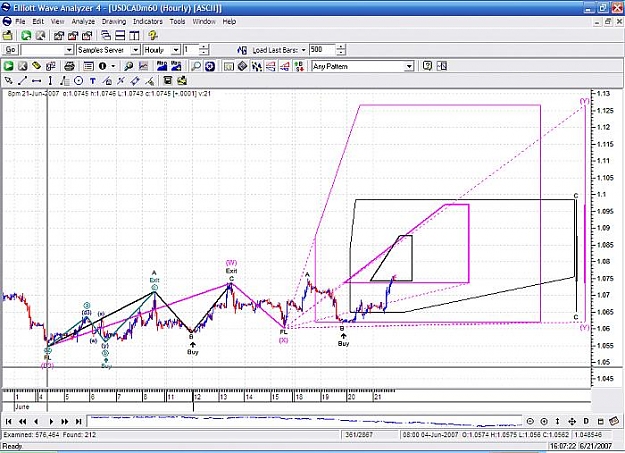Click the chart overview scroll strip
Image resolution: width=625 pixels, height=453 pixels.
(305, 421)
